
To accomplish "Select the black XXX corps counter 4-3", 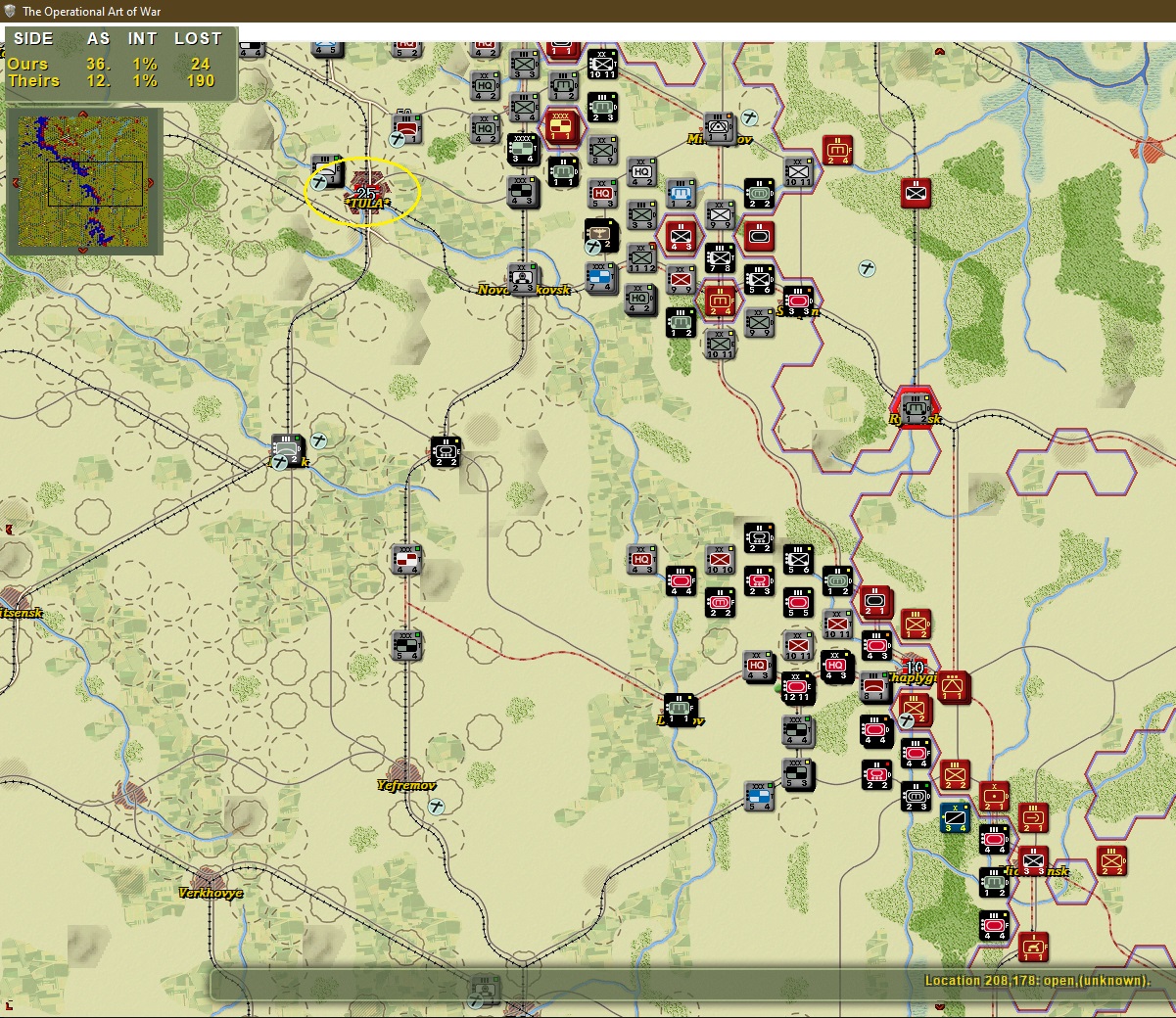I will (x=523, y=192).
